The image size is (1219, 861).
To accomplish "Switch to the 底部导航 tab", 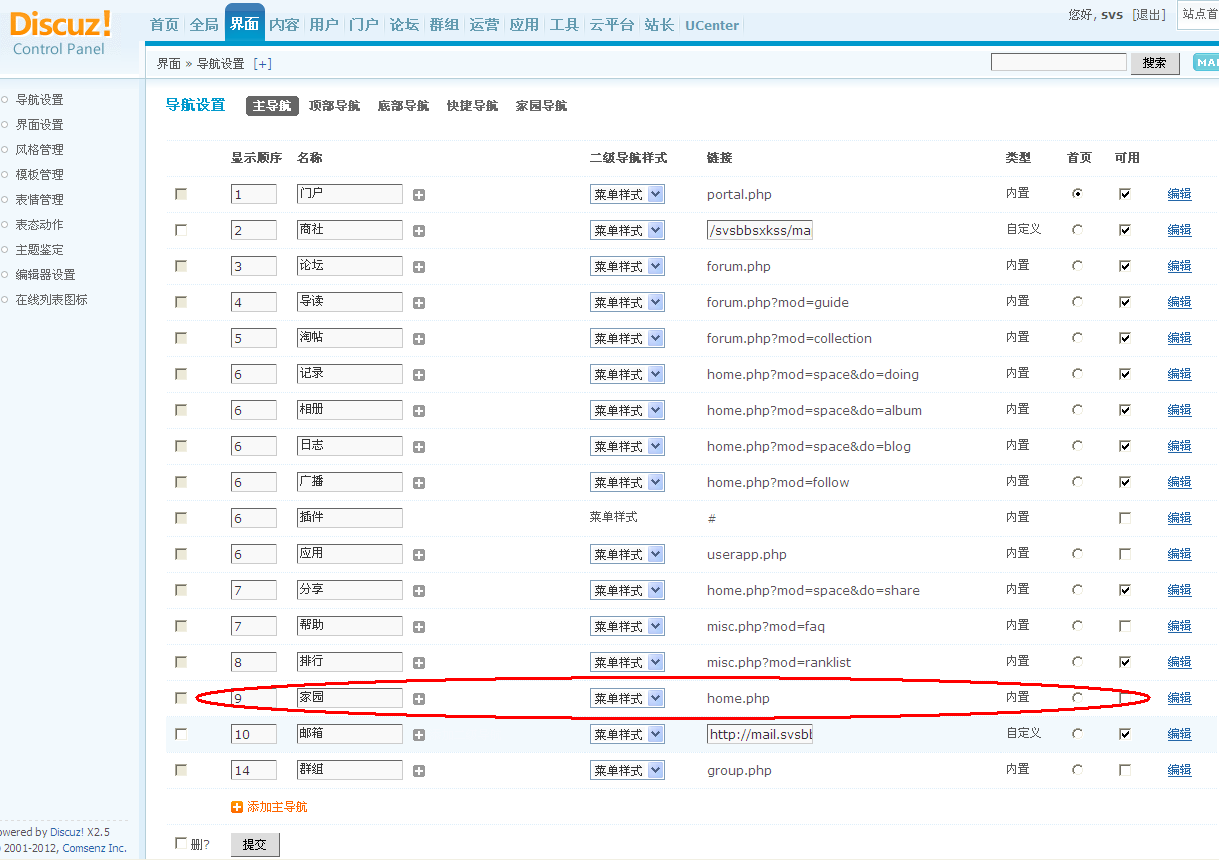I will (x=403, y=106).
